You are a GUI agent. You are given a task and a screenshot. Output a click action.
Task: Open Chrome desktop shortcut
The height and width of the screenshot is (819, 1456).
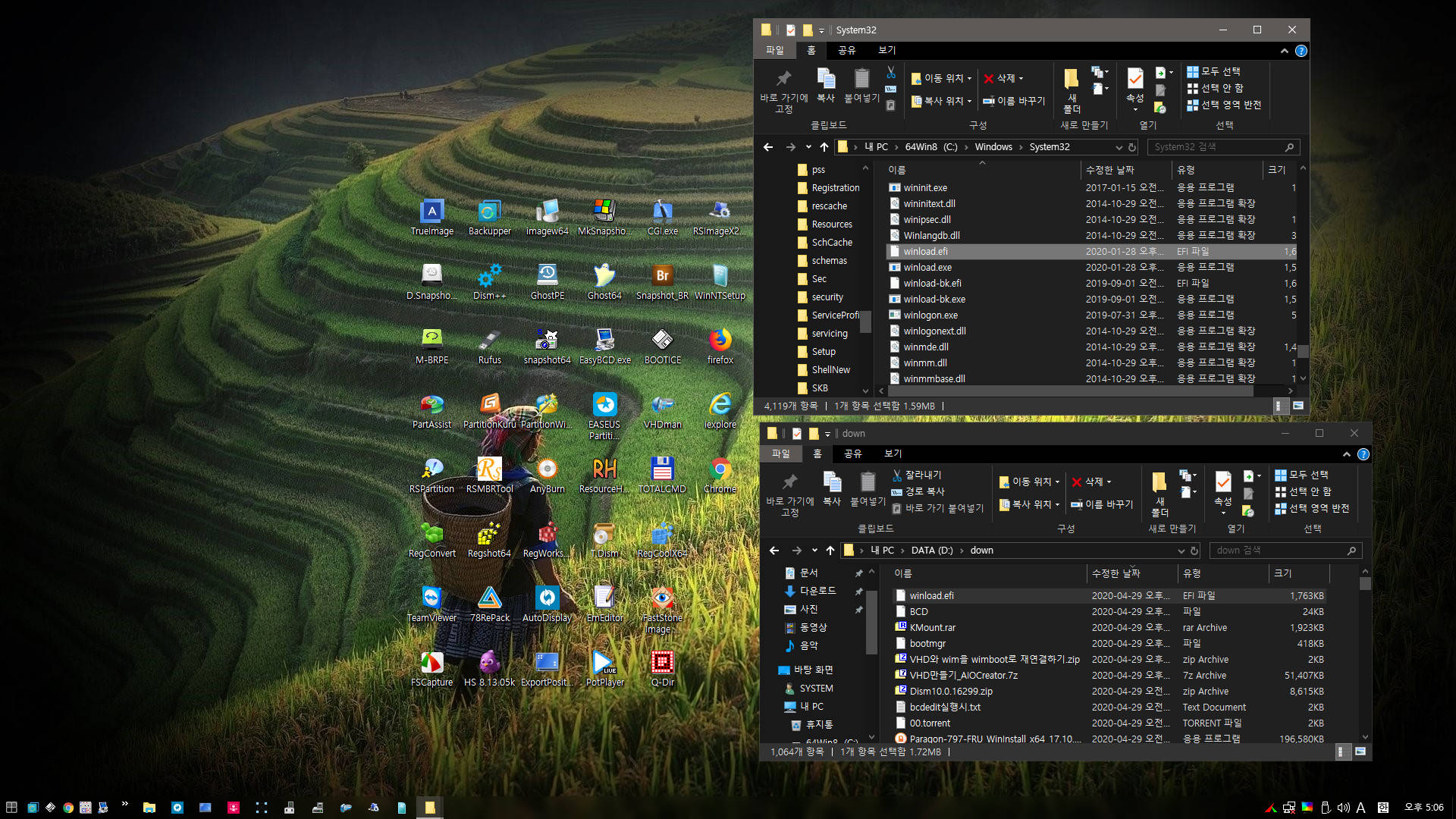click(x=720, y=475)
